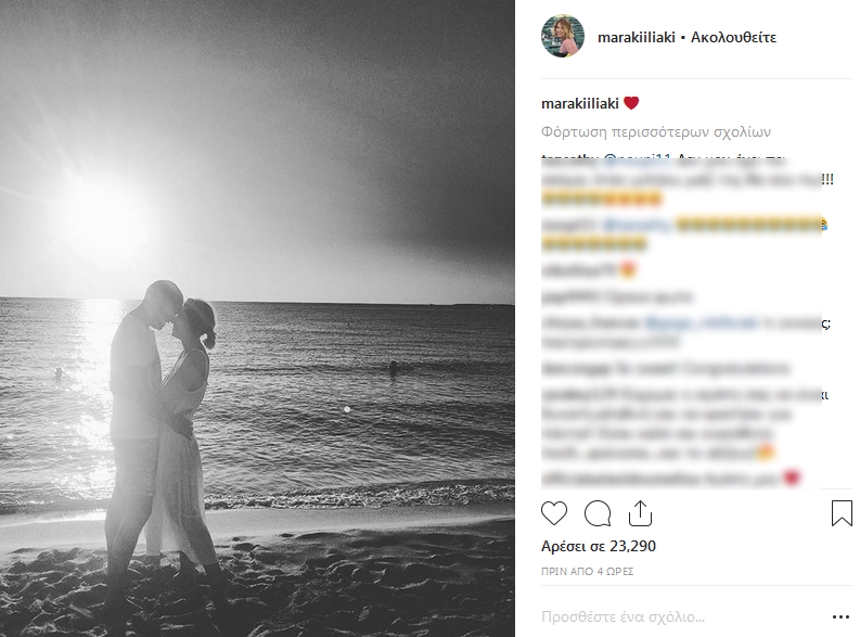860x637 pixels.
Task: Open the post timestamp ΠΡΙΝ ΑΠΟ 4 ΩΡΕΣ
Action: click(587, 572)
